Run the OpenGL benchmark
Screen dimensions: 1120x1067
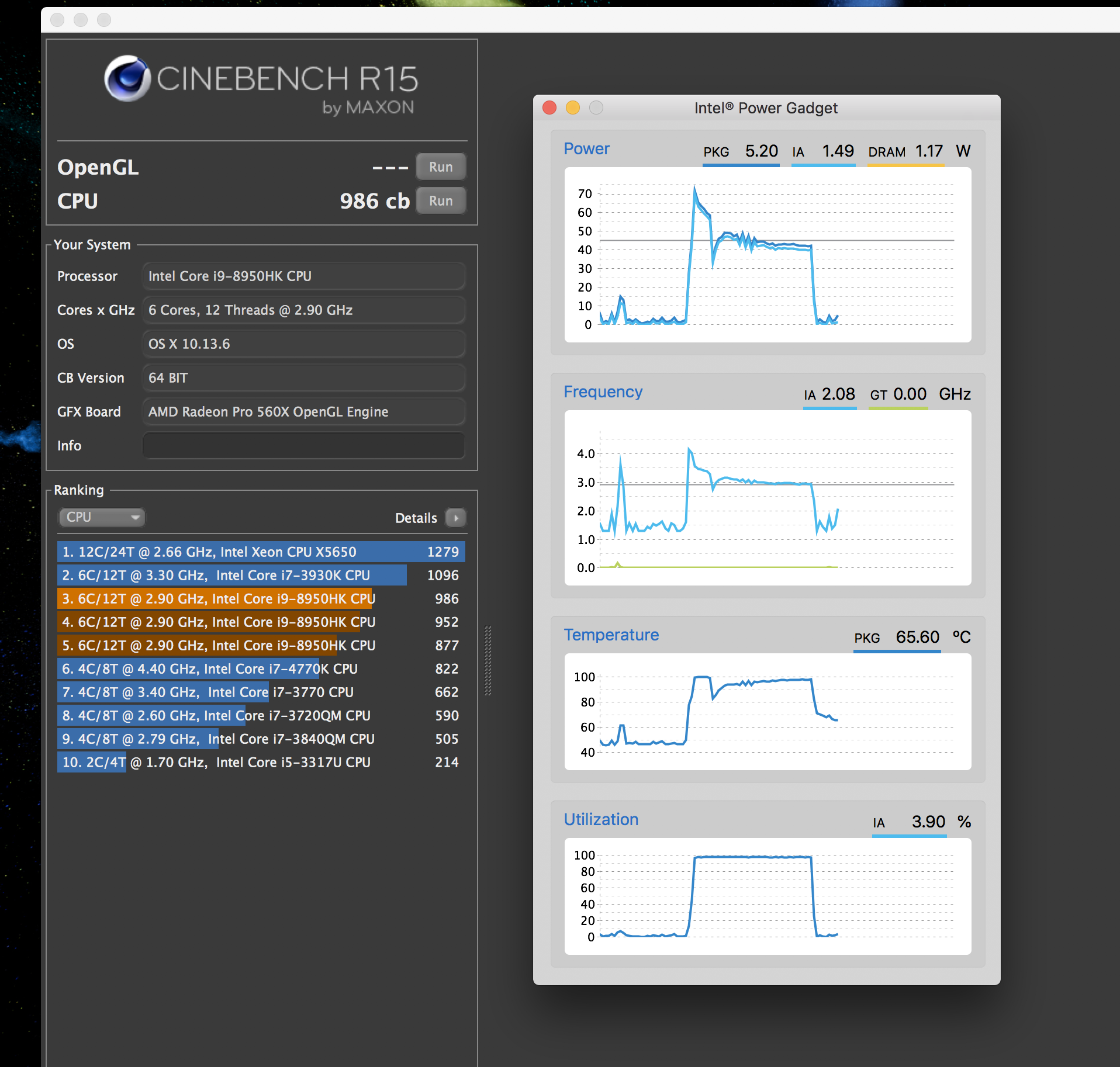(441, 167)
